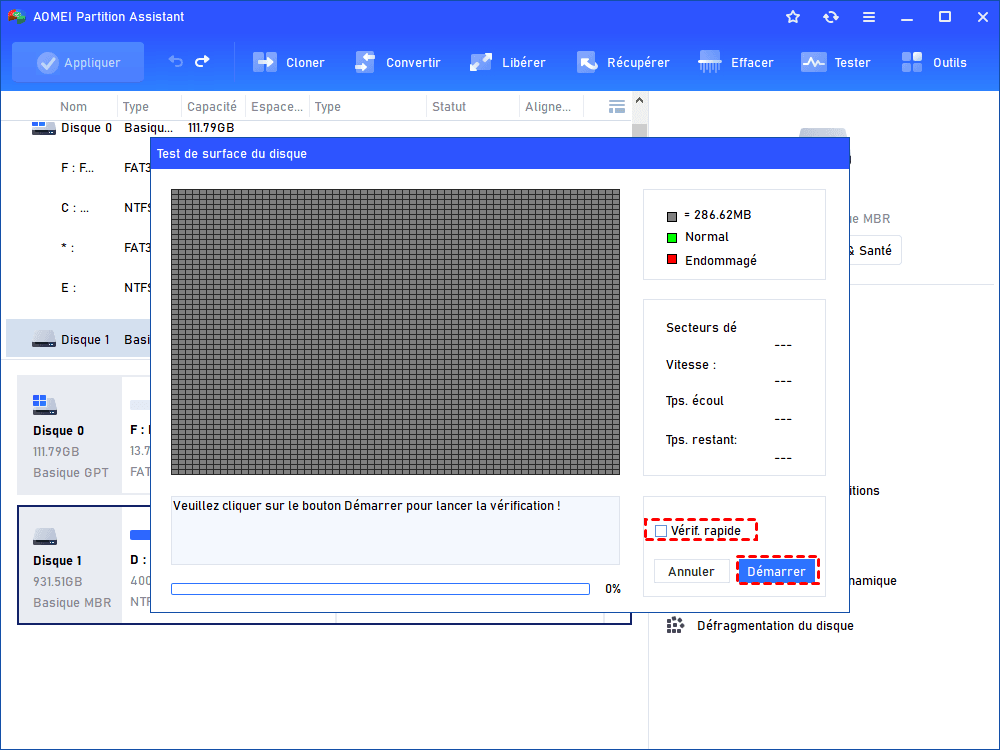Select the Libérer toolbar icon

tap(481, 62)
